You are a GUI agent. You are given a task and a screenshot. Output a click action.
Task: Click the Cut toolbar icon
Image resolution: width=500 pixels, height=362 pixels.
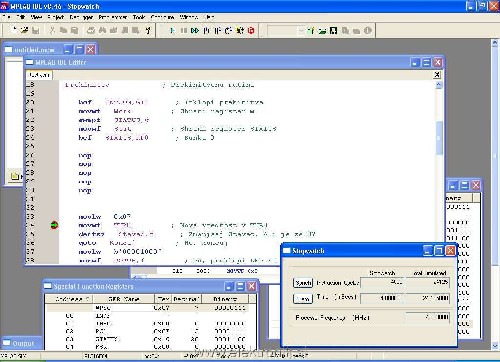(52, 31)
